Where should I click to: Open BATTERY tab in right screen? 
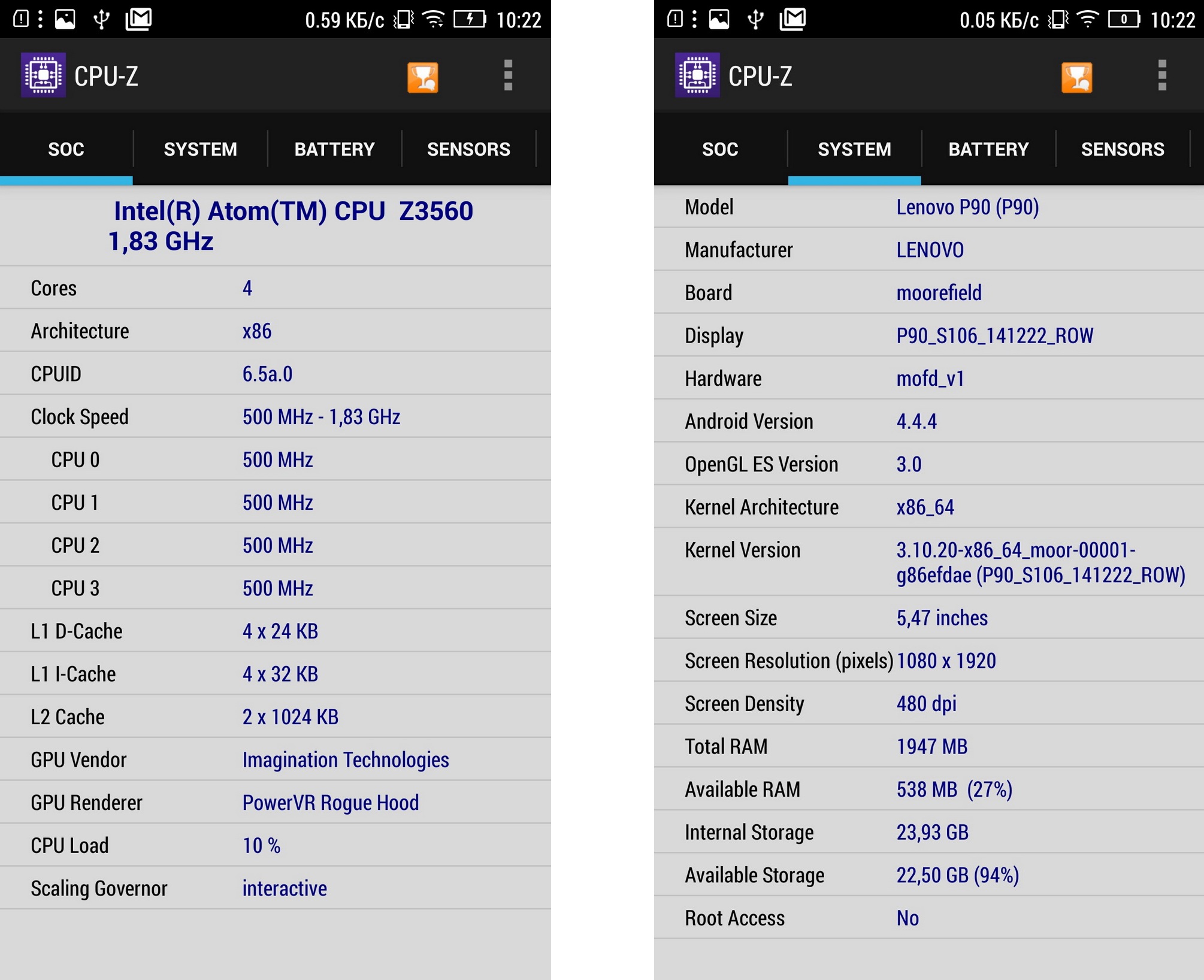(988, 149)
